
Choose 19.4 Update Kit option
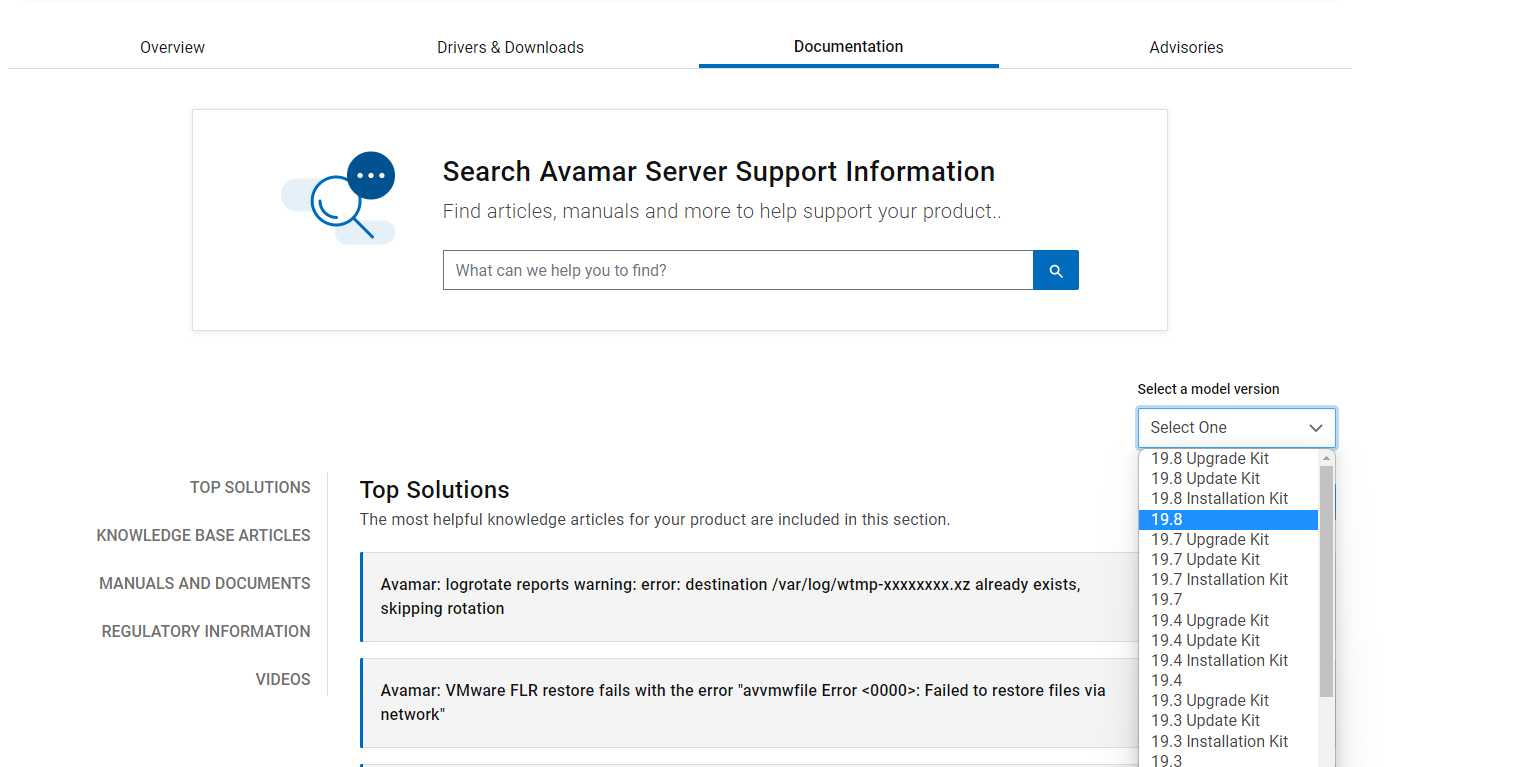pos(1228,640)
